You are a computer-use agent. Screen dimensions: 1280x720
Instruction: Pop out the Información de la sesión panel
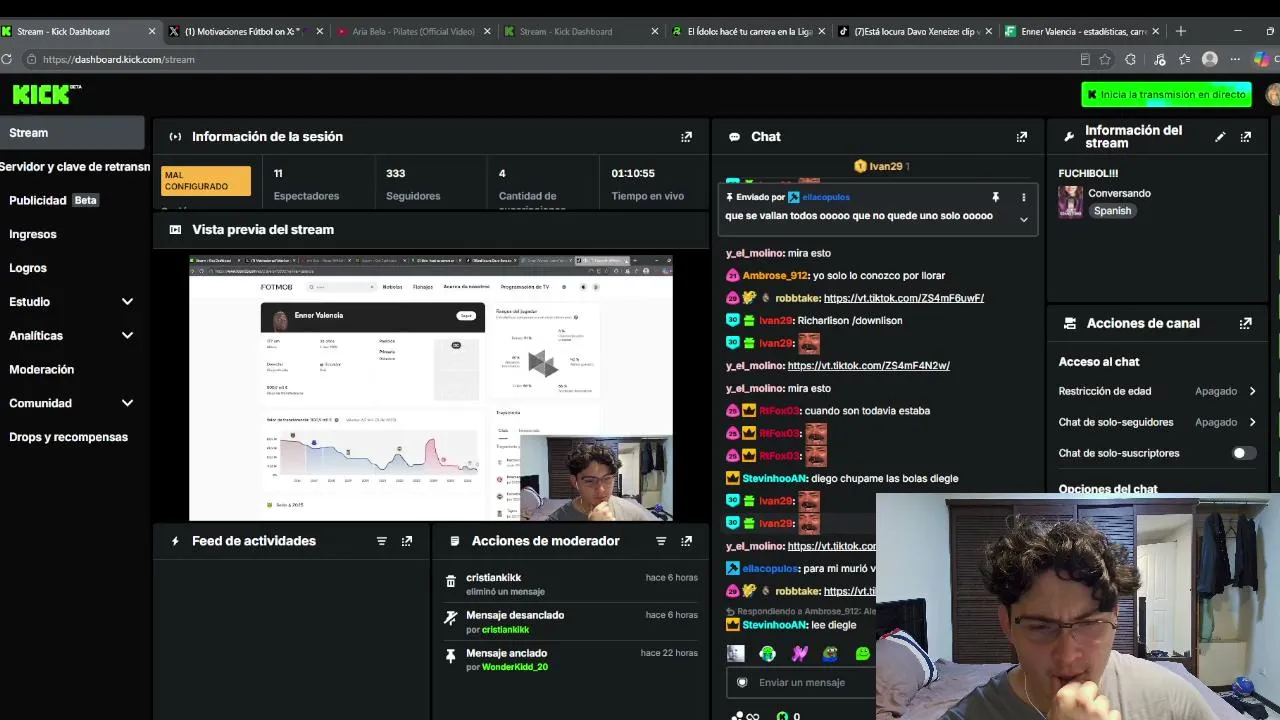click(x=686, y=137)
